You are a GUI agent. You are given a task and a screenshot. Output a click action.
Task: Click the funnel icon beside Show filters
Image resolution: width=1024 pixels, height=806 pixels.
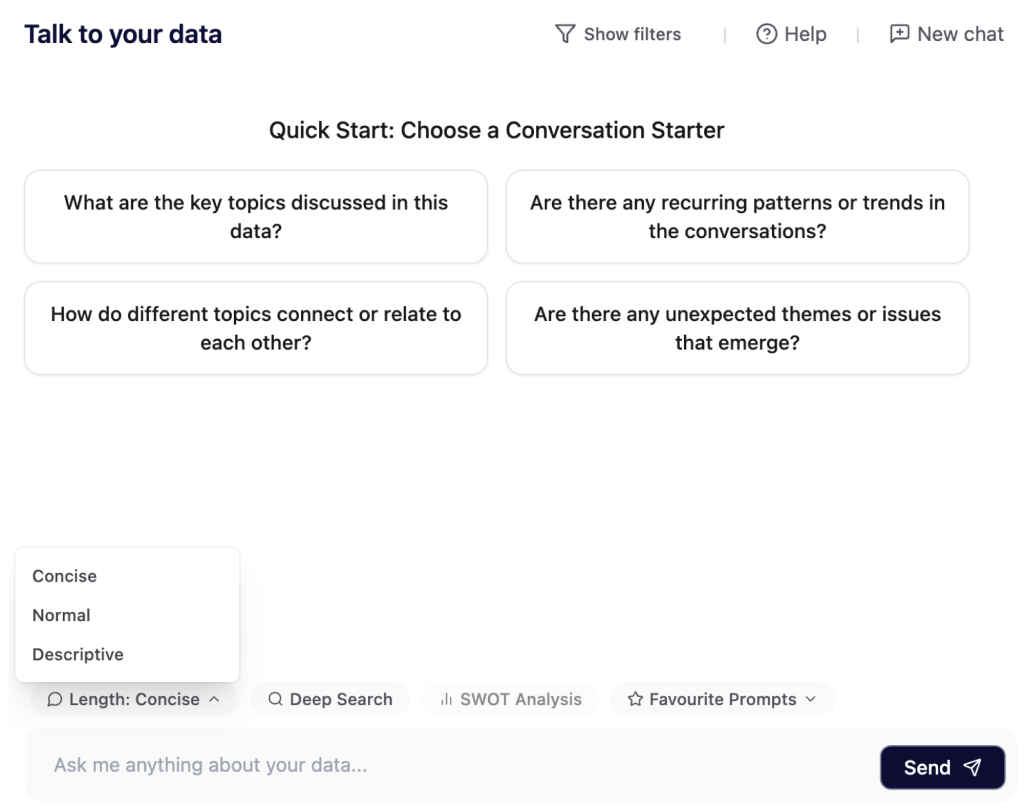(x=564, y=34)
